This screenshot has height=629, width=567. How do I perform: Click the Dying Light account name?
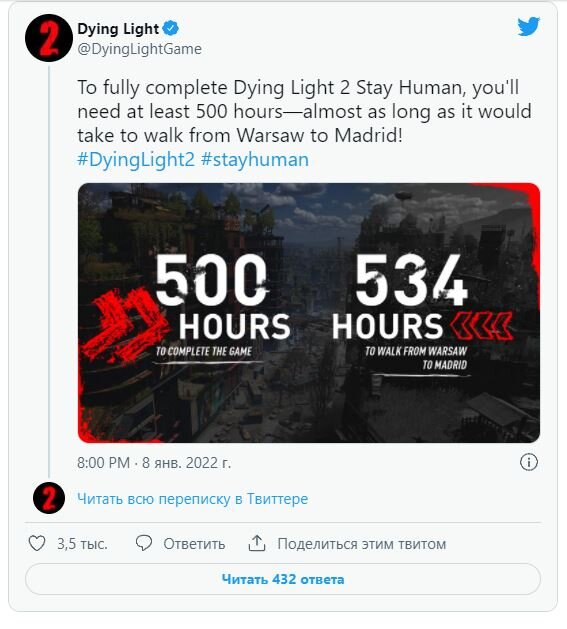[x=118, y=28]
